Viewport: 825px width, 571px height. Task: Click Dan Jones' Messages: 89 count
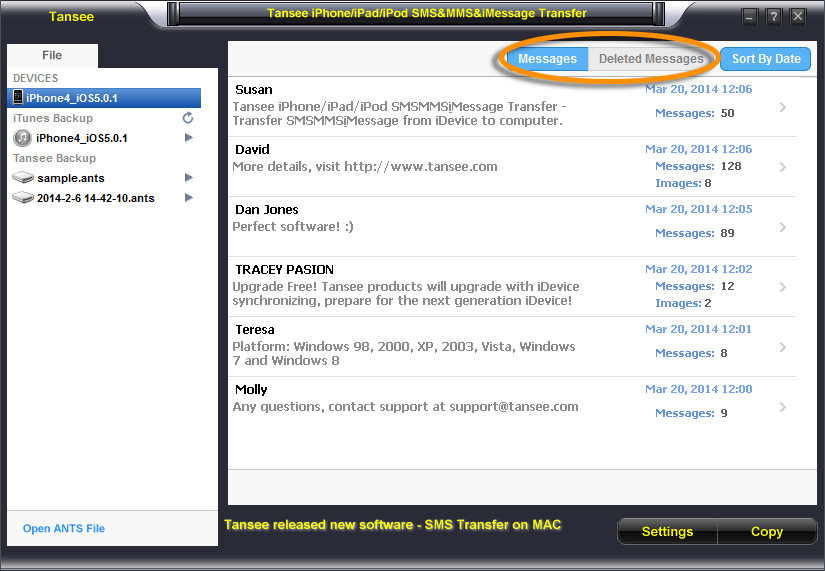tap(695, 233)
